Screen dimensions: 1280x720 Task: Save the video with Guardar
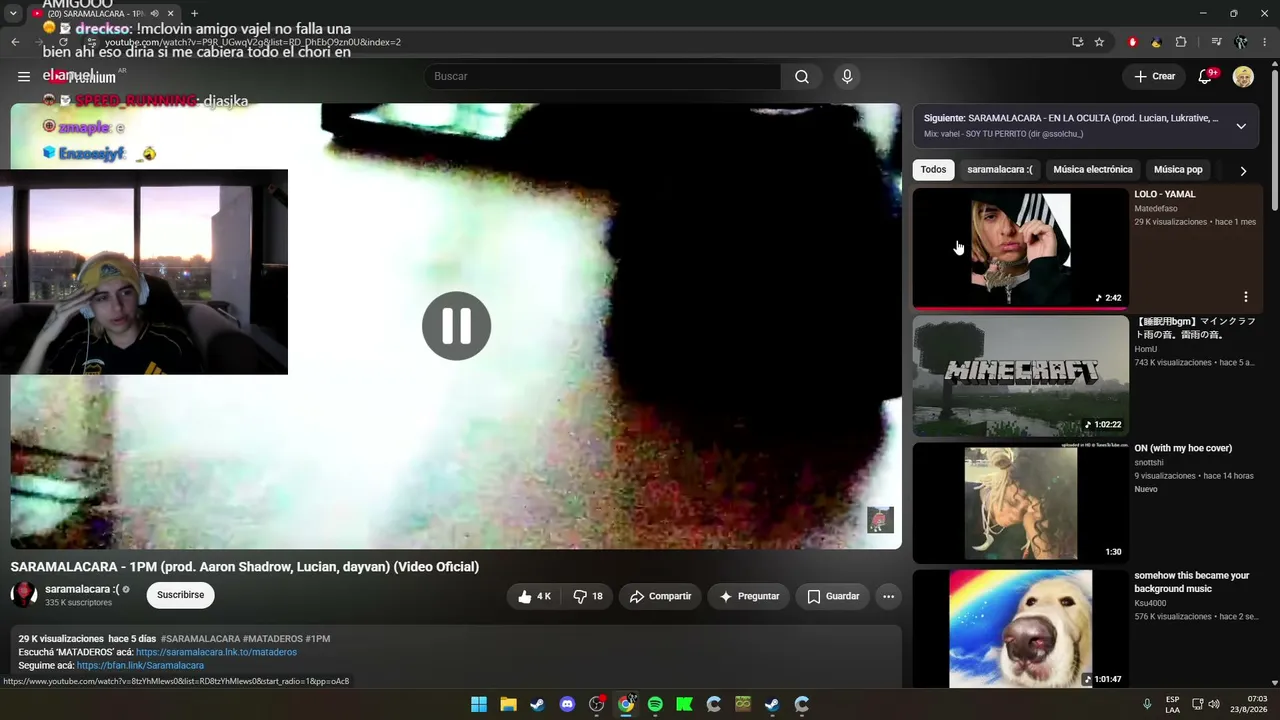[833, 596]
